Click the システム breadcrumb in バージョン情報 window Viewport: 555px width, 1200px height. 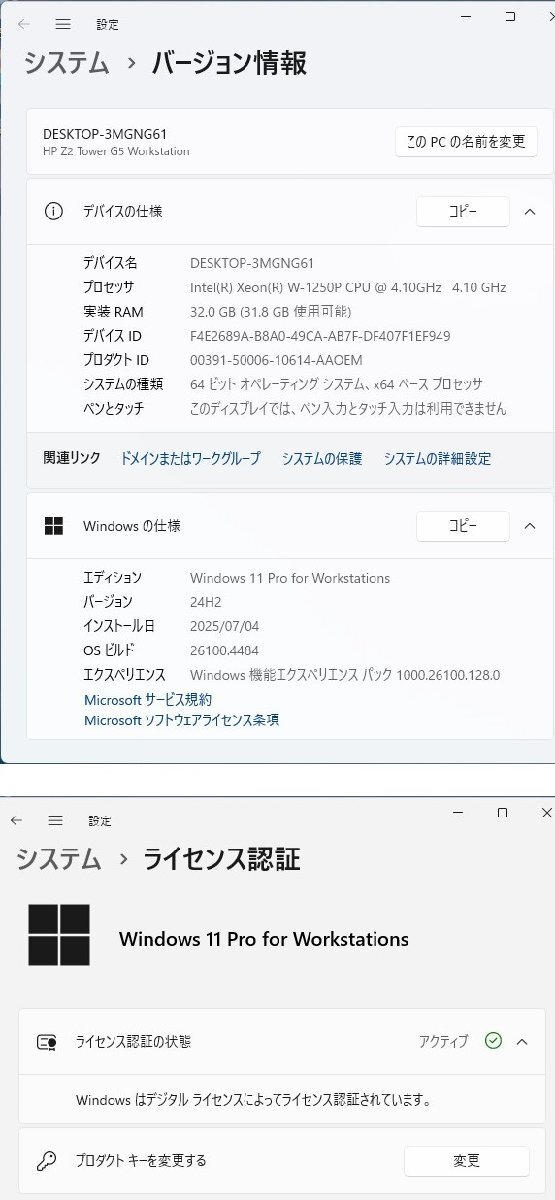pos(66,62)
